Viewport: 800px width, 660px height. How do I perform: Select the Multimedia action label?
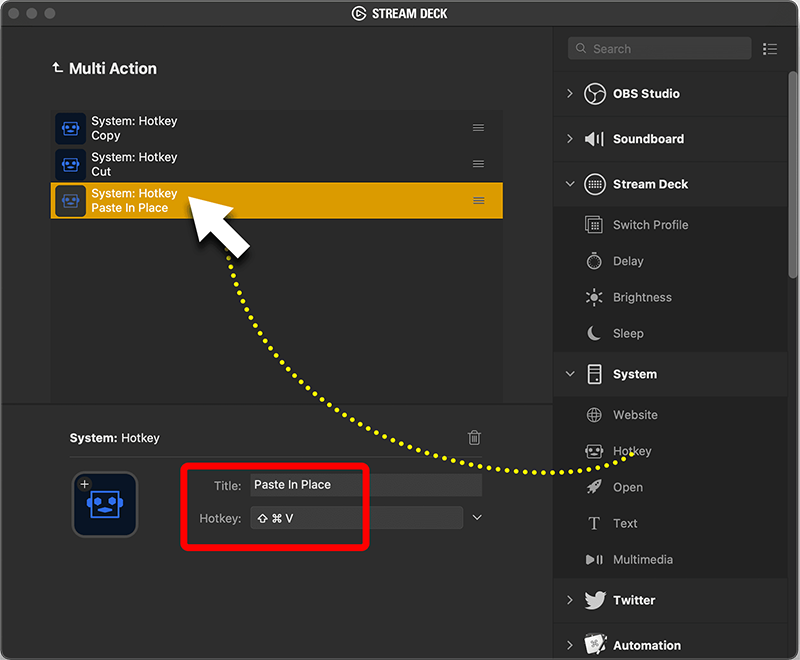tap(643, 560)
